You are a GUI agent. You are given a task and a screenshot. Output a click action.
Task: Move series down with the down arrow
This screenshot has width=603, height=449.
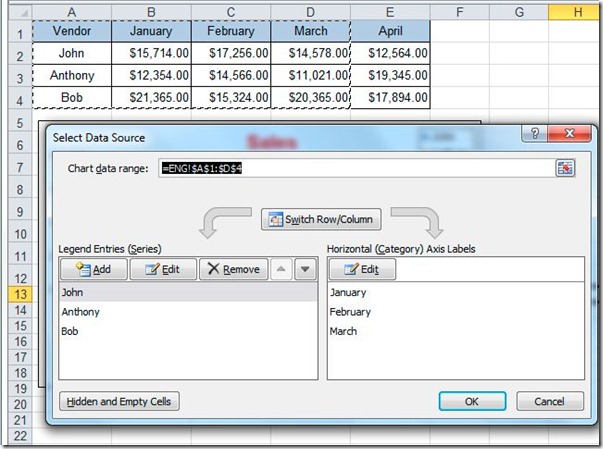[x=305, y=269]
